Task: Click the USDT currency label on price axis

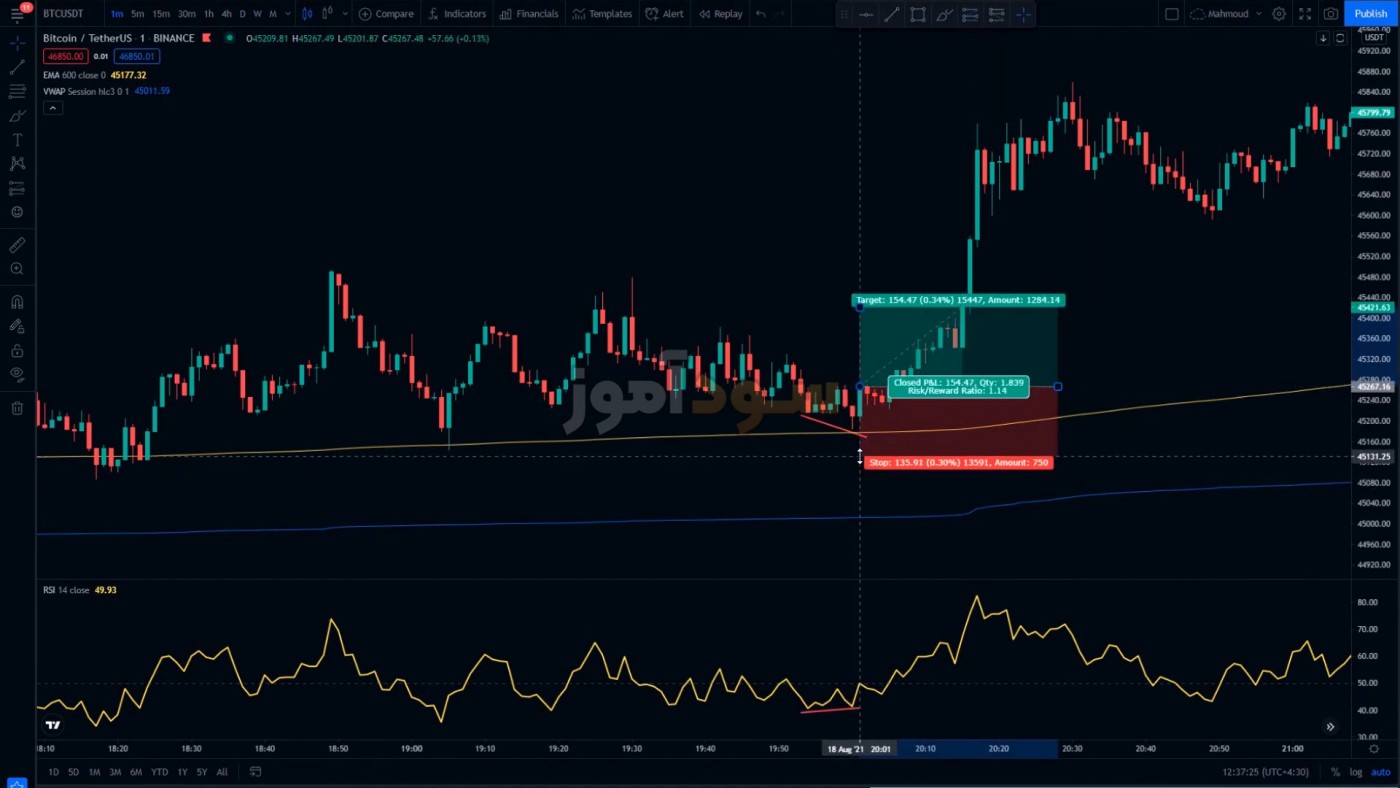Action: 1375,38
